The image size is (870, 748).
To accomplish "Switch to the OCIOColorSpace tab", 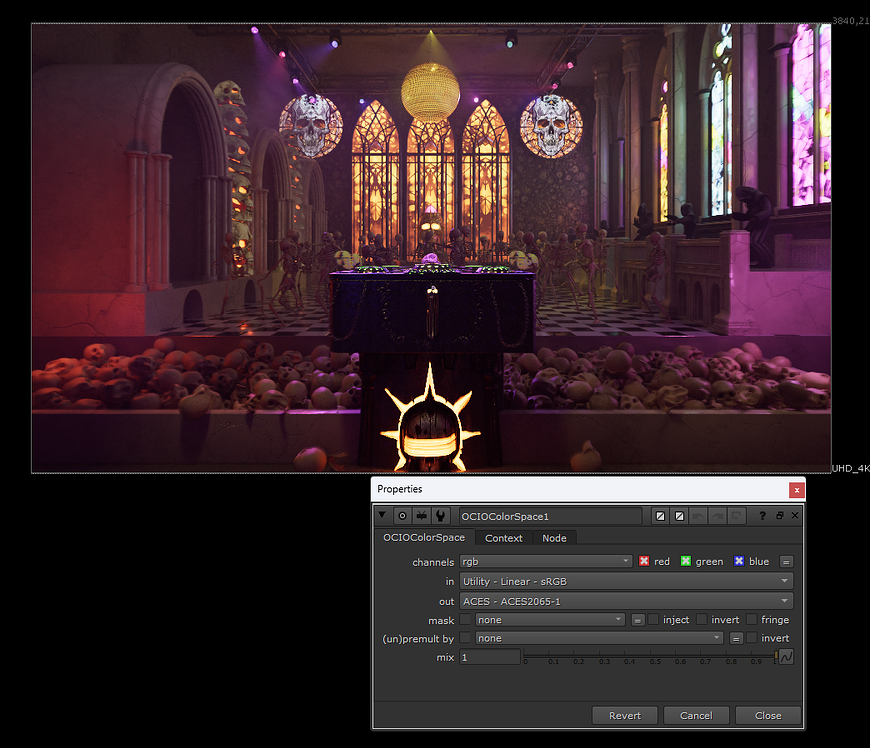I will tap(424, 537).
